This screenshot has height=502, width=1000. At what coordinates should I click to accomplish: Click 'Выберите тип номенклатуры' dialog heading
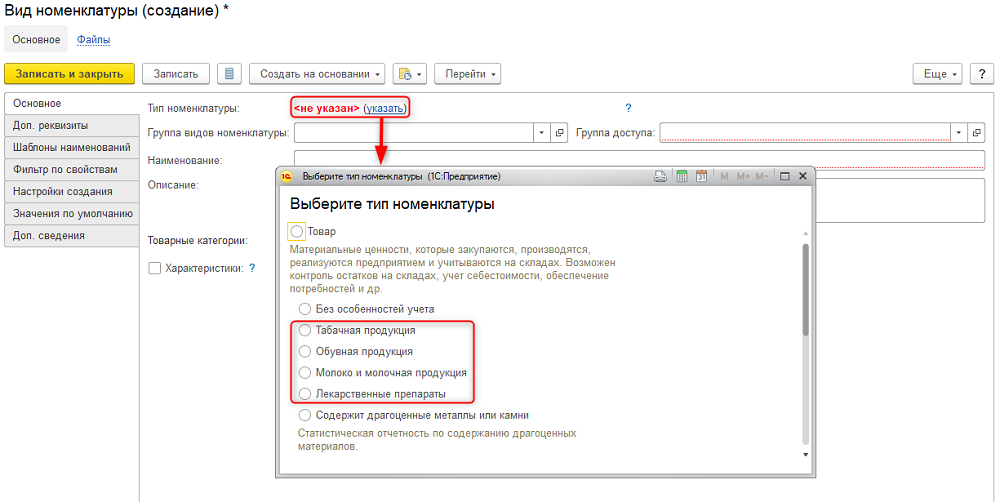pyautogui.click(x=392, y=205)
